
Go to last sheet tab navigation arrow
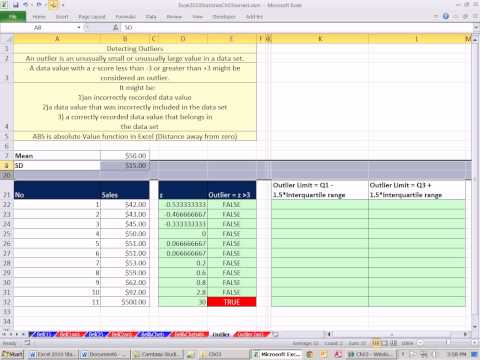click(x=23, y=334)
